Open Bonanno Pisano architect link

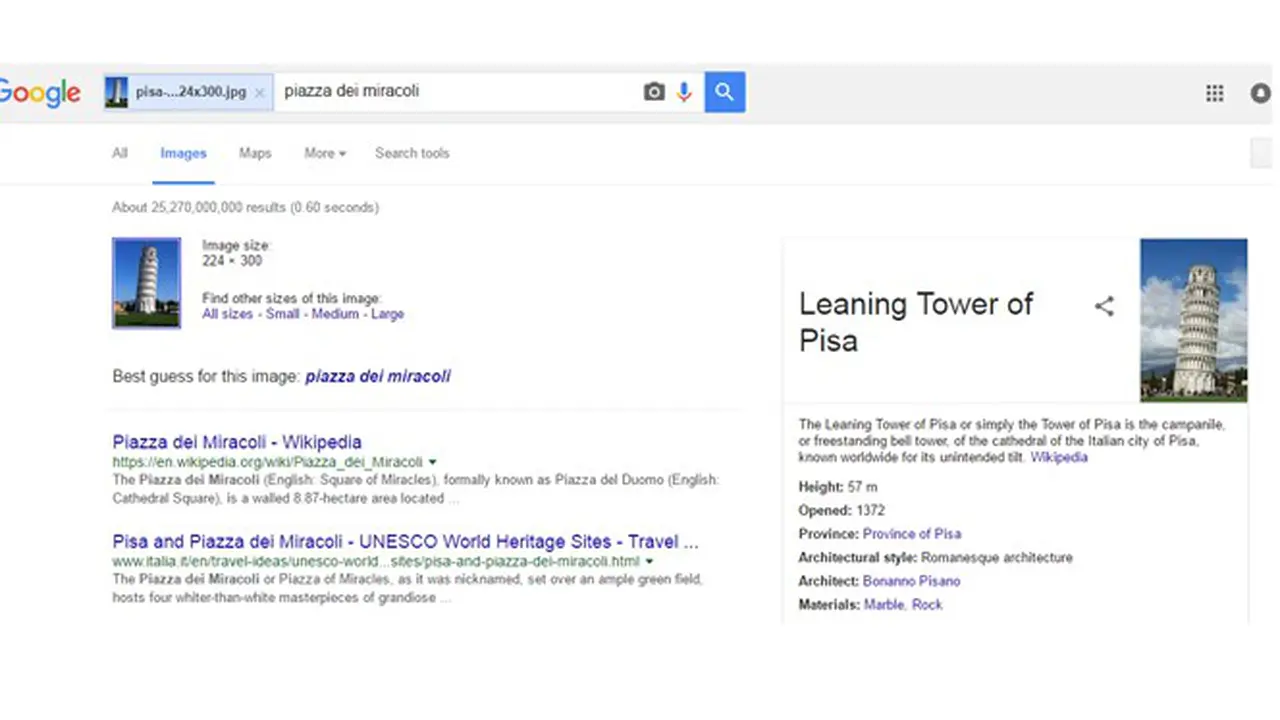911,581
